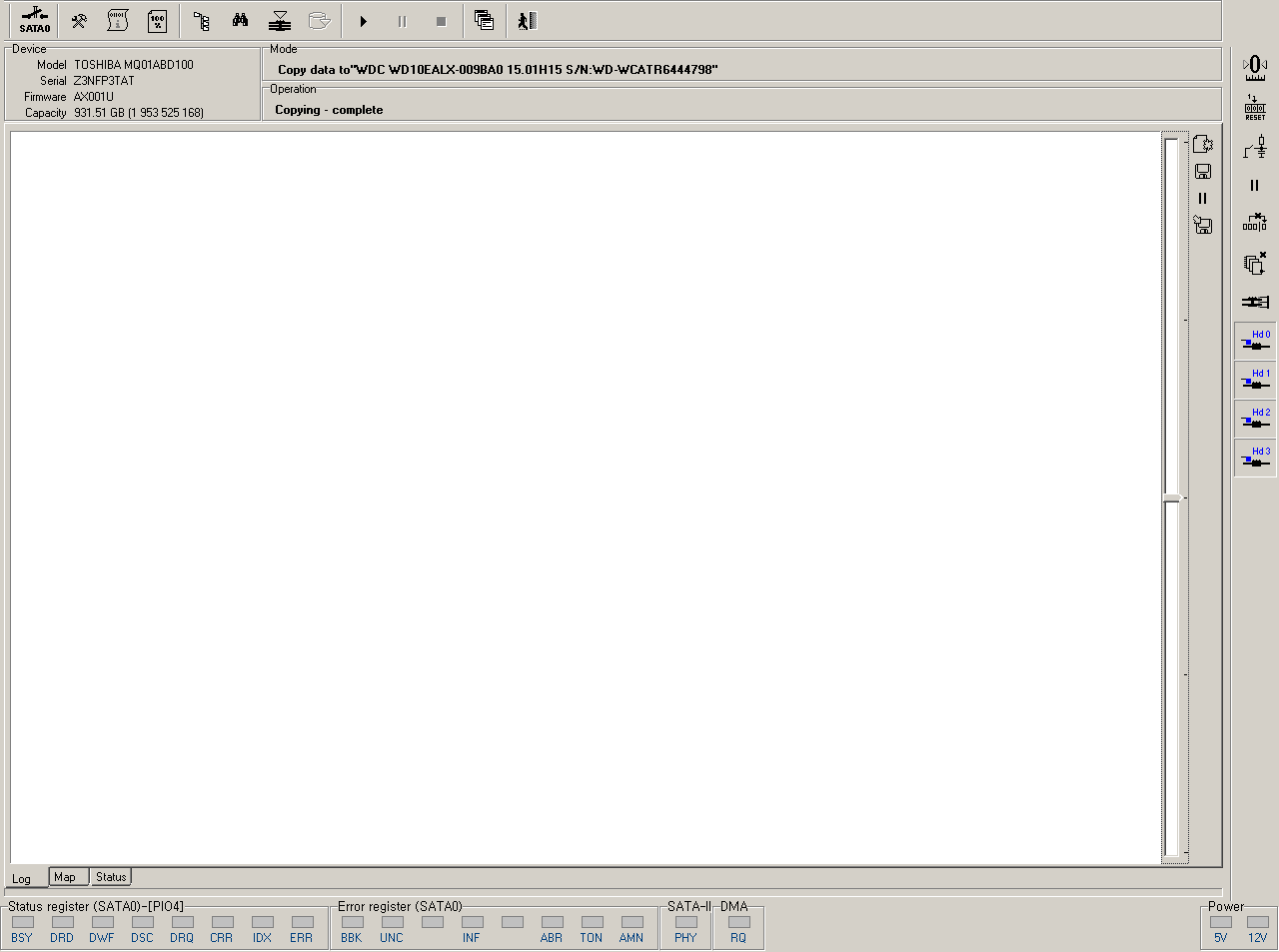Click the sector skip icon with X
1279x952 pixels.
(x=1255, y=223)
